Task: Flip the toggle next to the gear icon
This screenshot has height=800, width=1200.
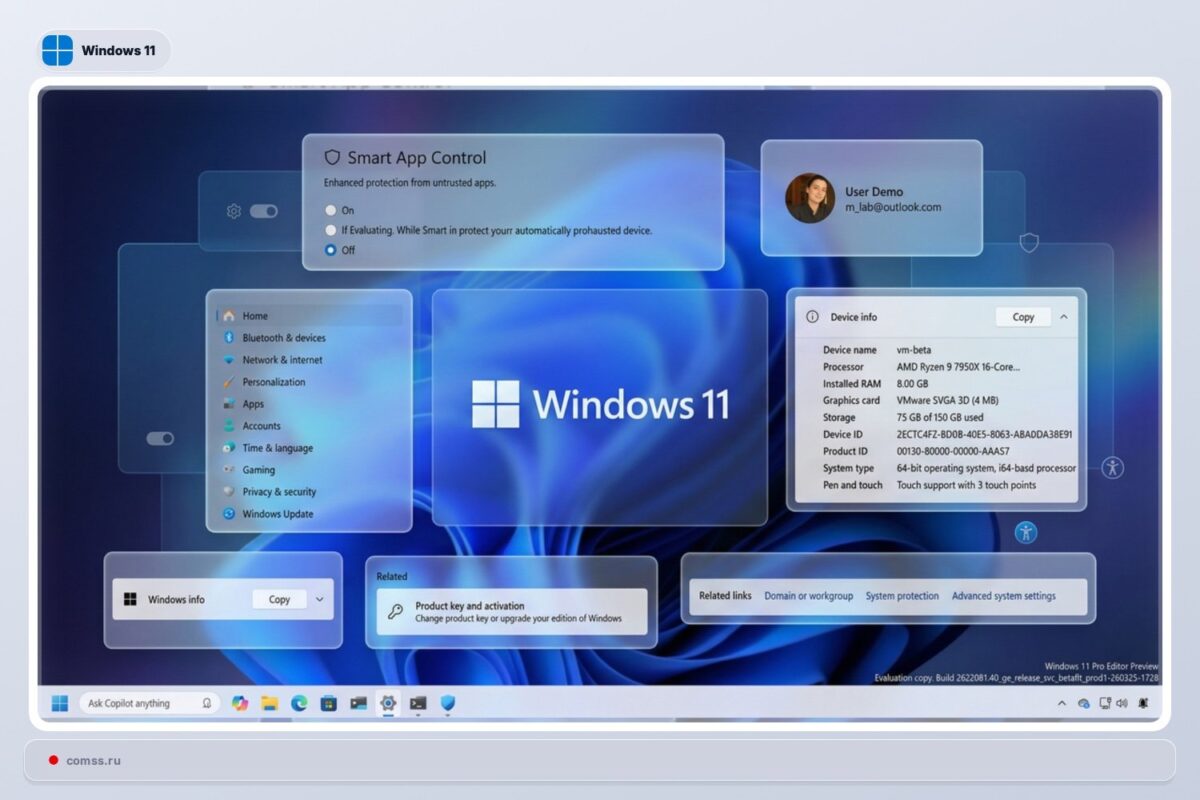Action: pos(262,212)
